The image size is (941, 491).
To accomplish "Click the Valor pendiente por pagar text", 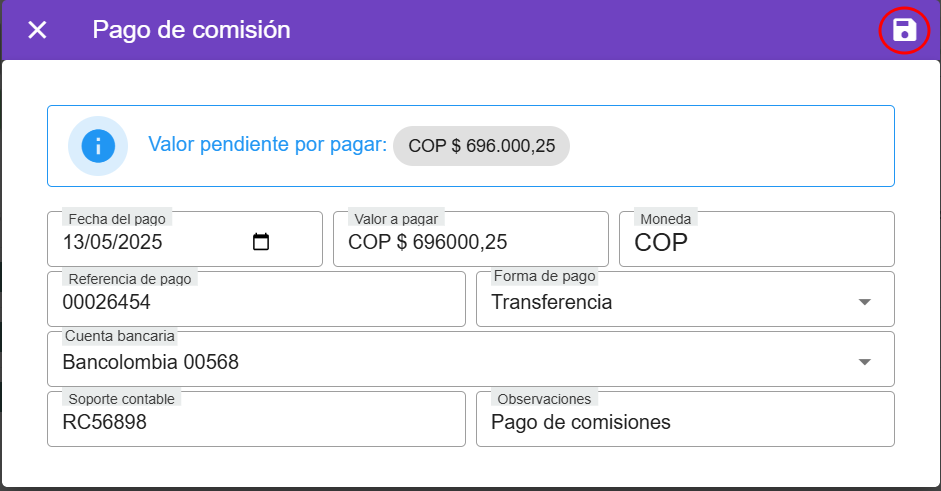I will coord(267,146).
